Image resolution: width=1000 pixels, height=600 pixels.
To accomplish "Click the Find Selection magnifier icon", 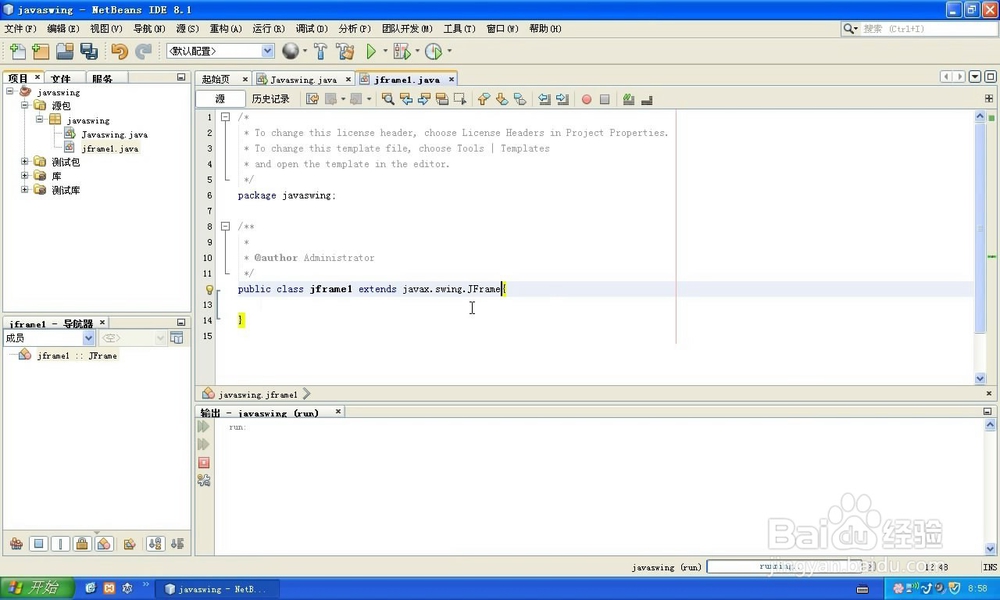I will tap(388, 99).
